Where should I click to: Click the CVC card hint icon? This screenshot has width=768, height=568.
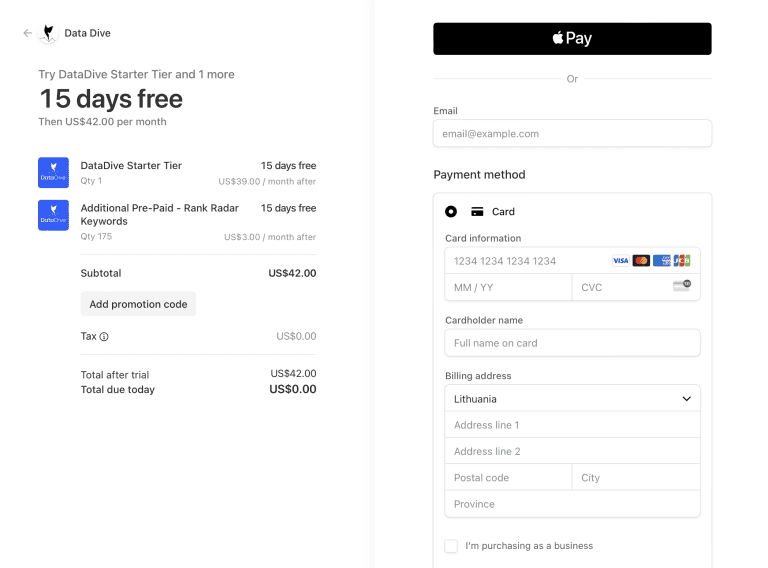(x=682, y=286)
